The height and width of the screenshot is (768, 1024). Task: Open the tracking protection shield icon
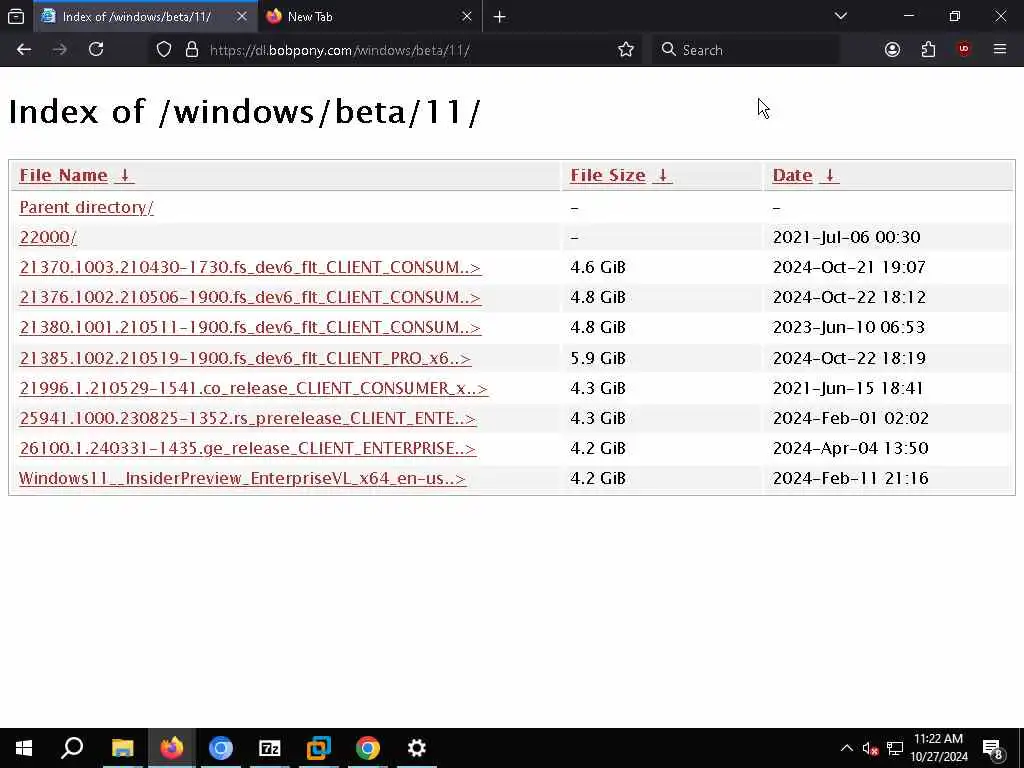tap(164, 50)
